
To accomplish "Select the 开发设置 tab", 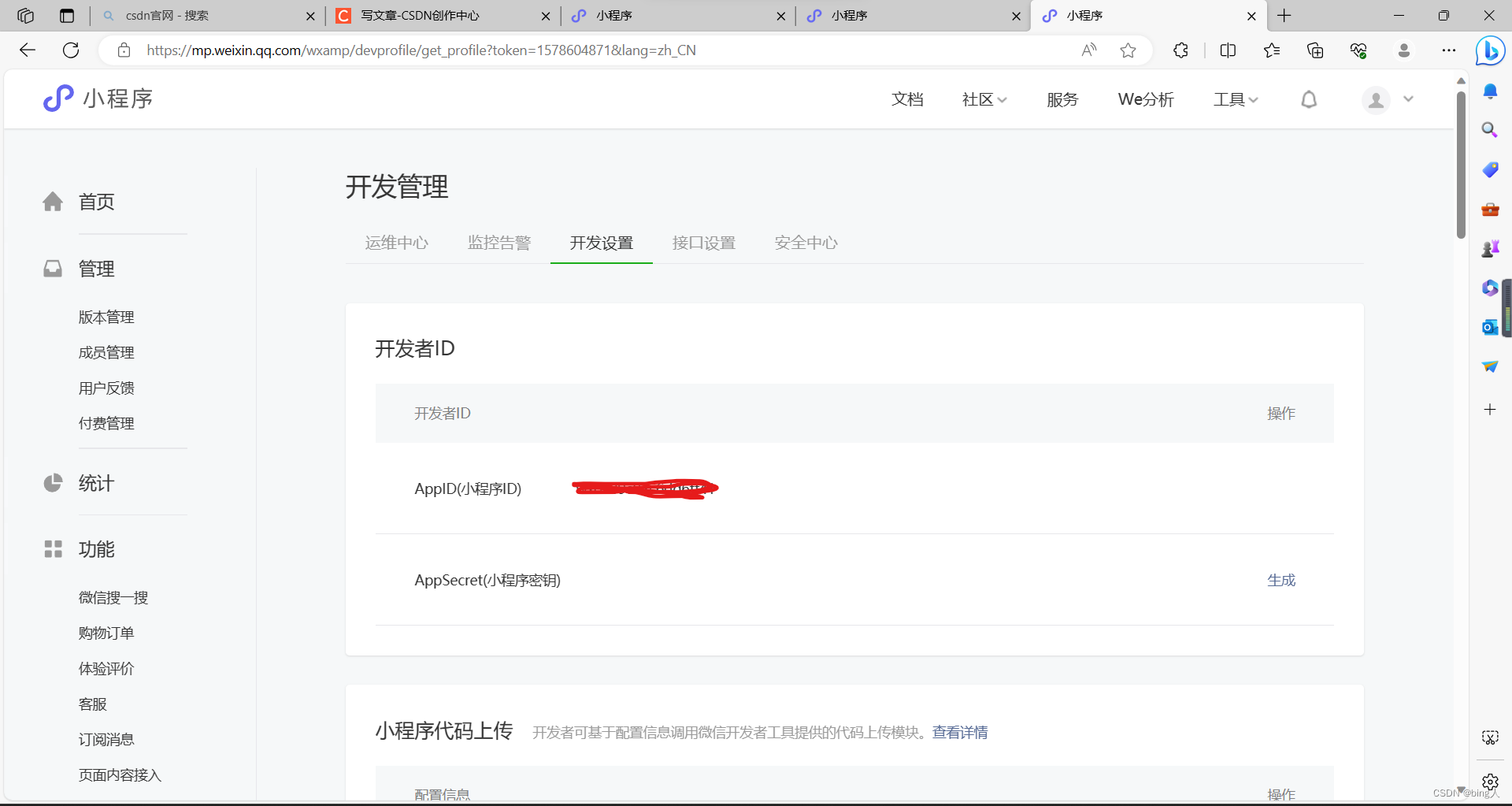I will (602, 243).
